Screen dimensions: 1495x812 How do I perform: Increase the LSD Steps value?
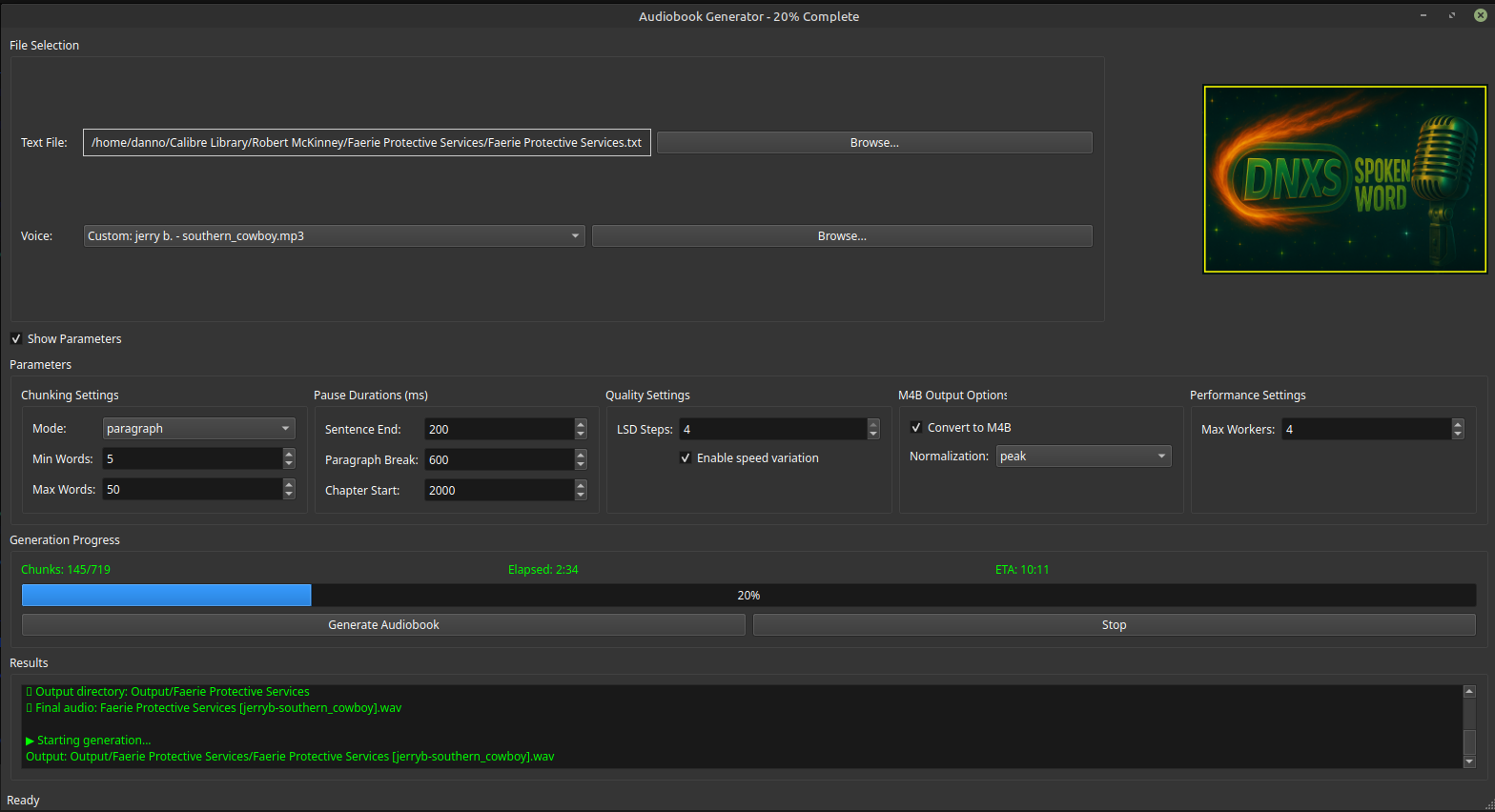[x=873, y=424]
